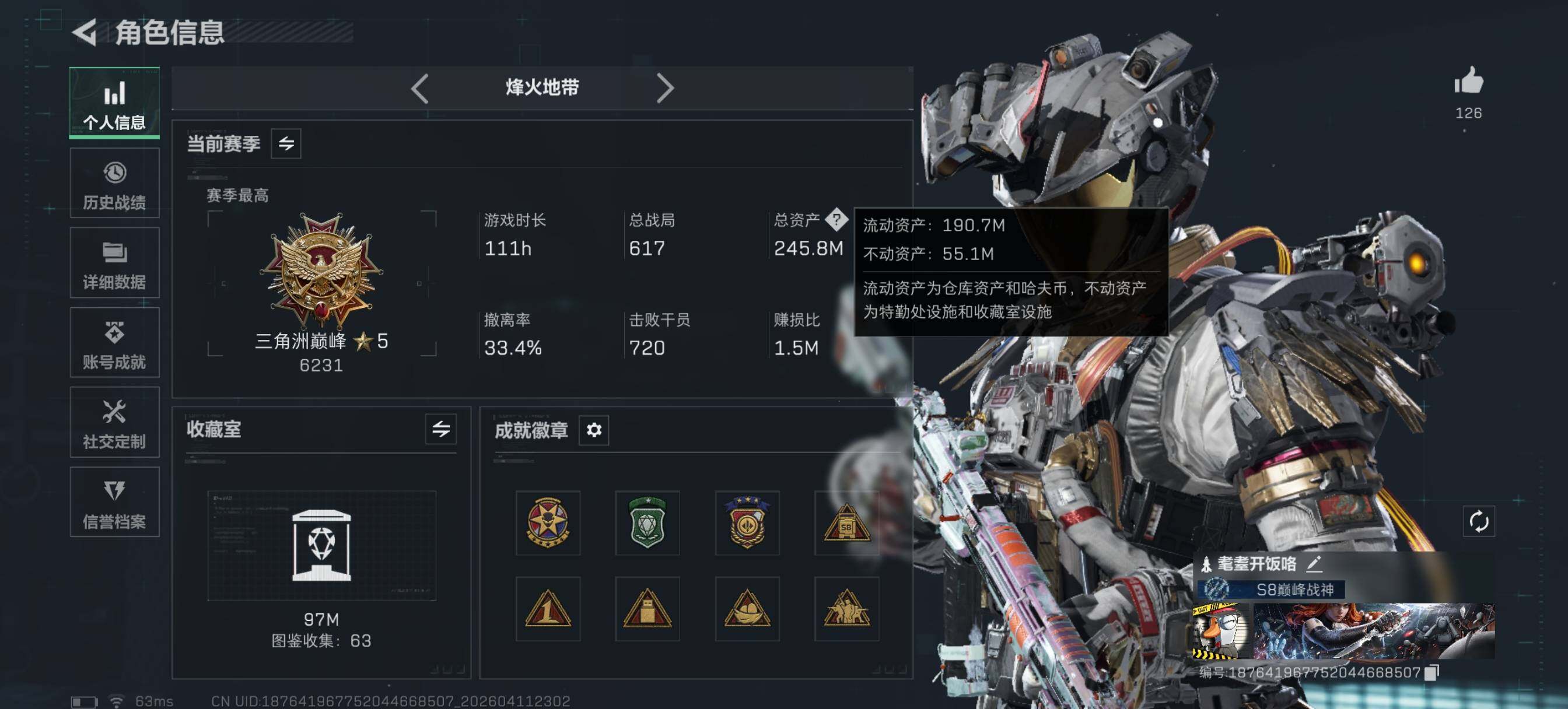The height and width of the screenshot is (709, 1568).
Task: Click the rotate character model icon
Action: pos(1479,522)
